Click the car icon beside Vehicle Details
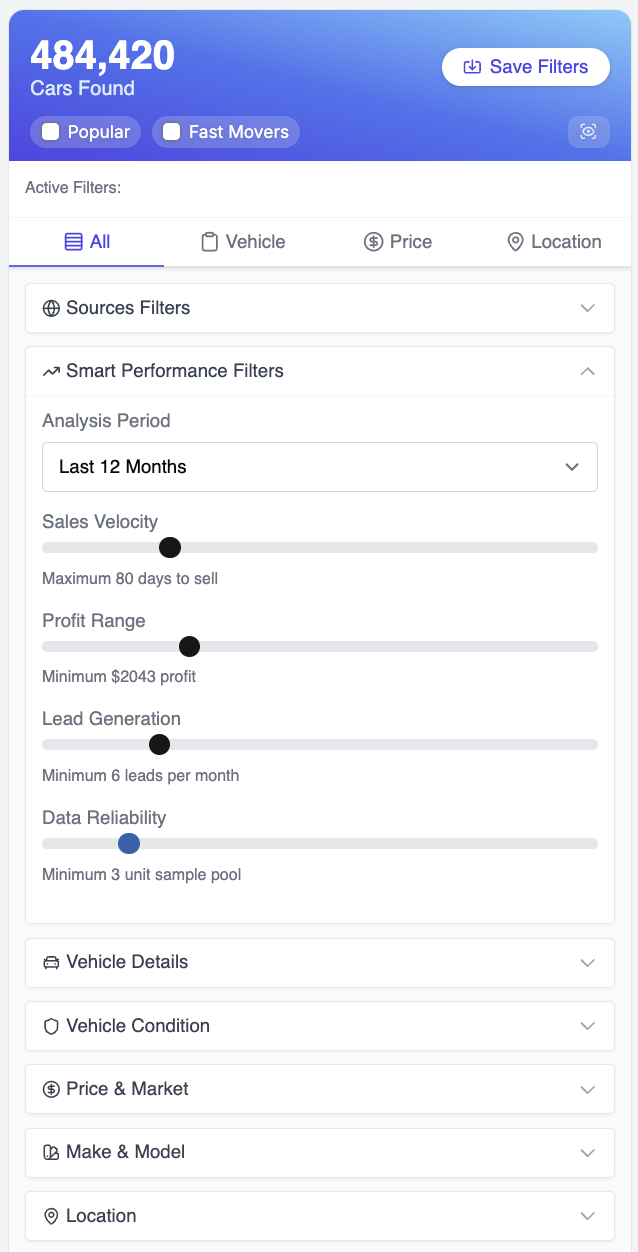Viewport: 638px width, 1252px height. 51,963
